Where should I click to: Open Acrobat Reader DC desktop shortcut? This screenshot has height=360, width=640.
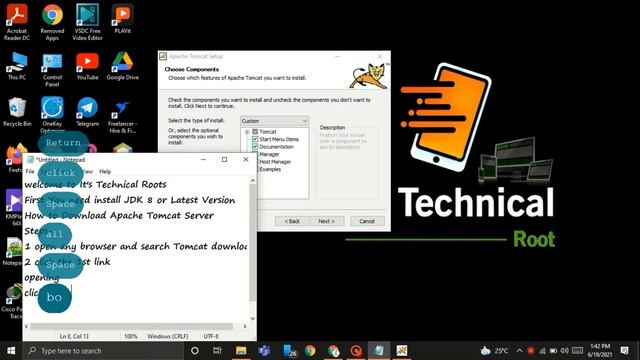[x=17, y=22]
